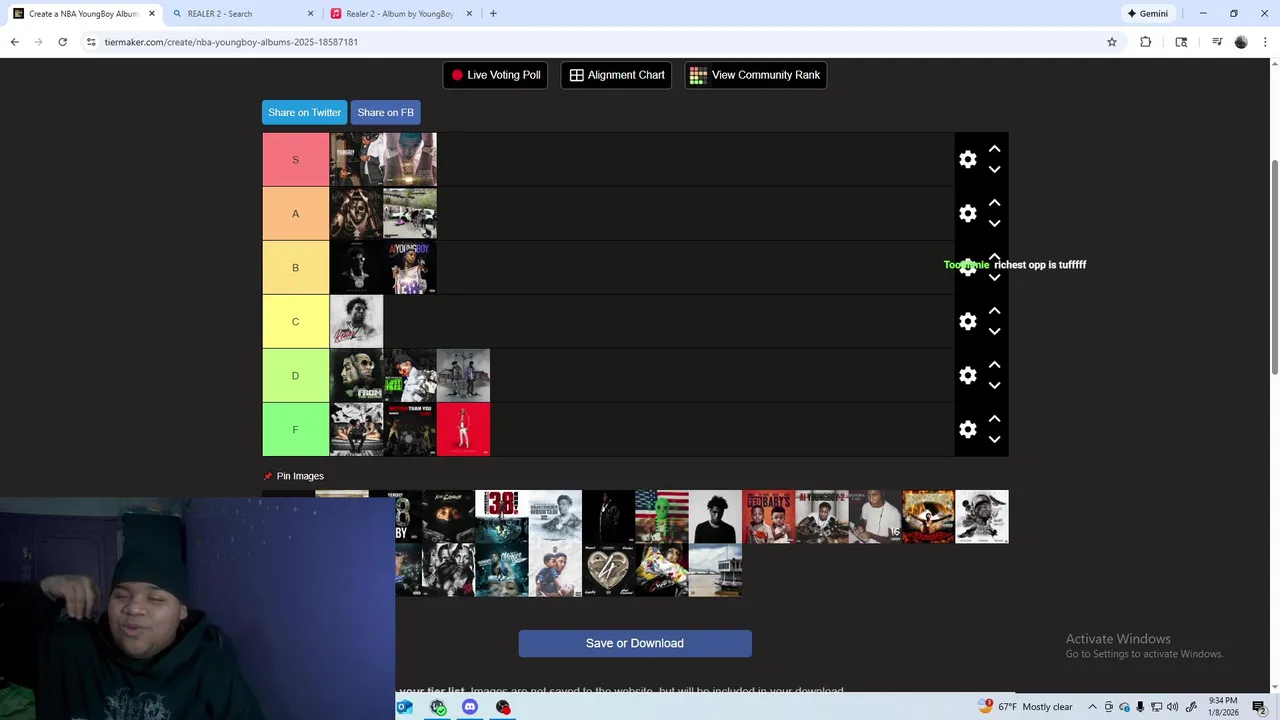Open settings gear for C tier row

pyautogui.click(x=968, y=322)
